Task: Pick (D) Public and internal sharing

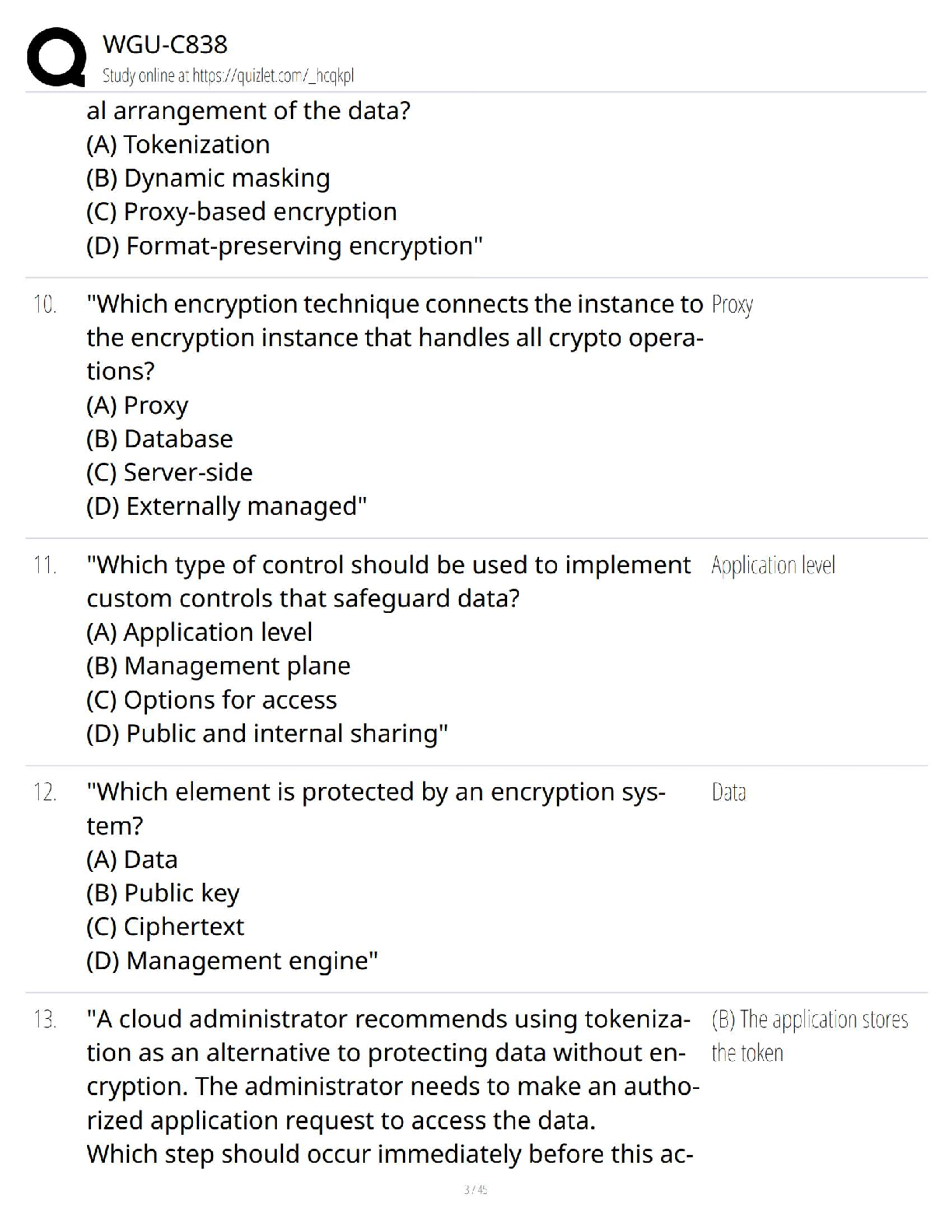Action: coord(267,733)
